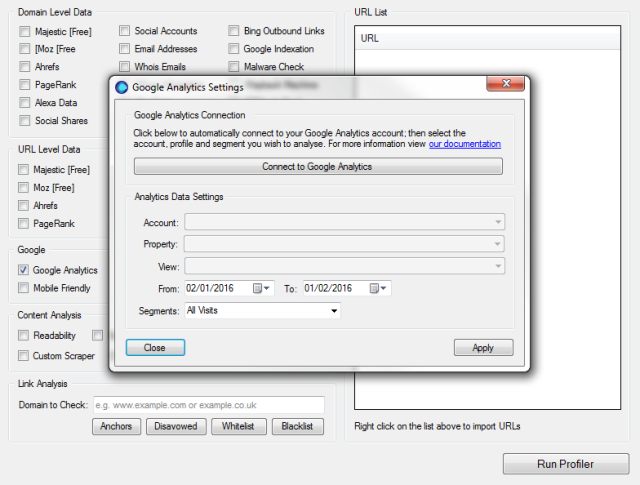
Task: Enable URL Level PageRank checkbox
Action: [24, 223]
